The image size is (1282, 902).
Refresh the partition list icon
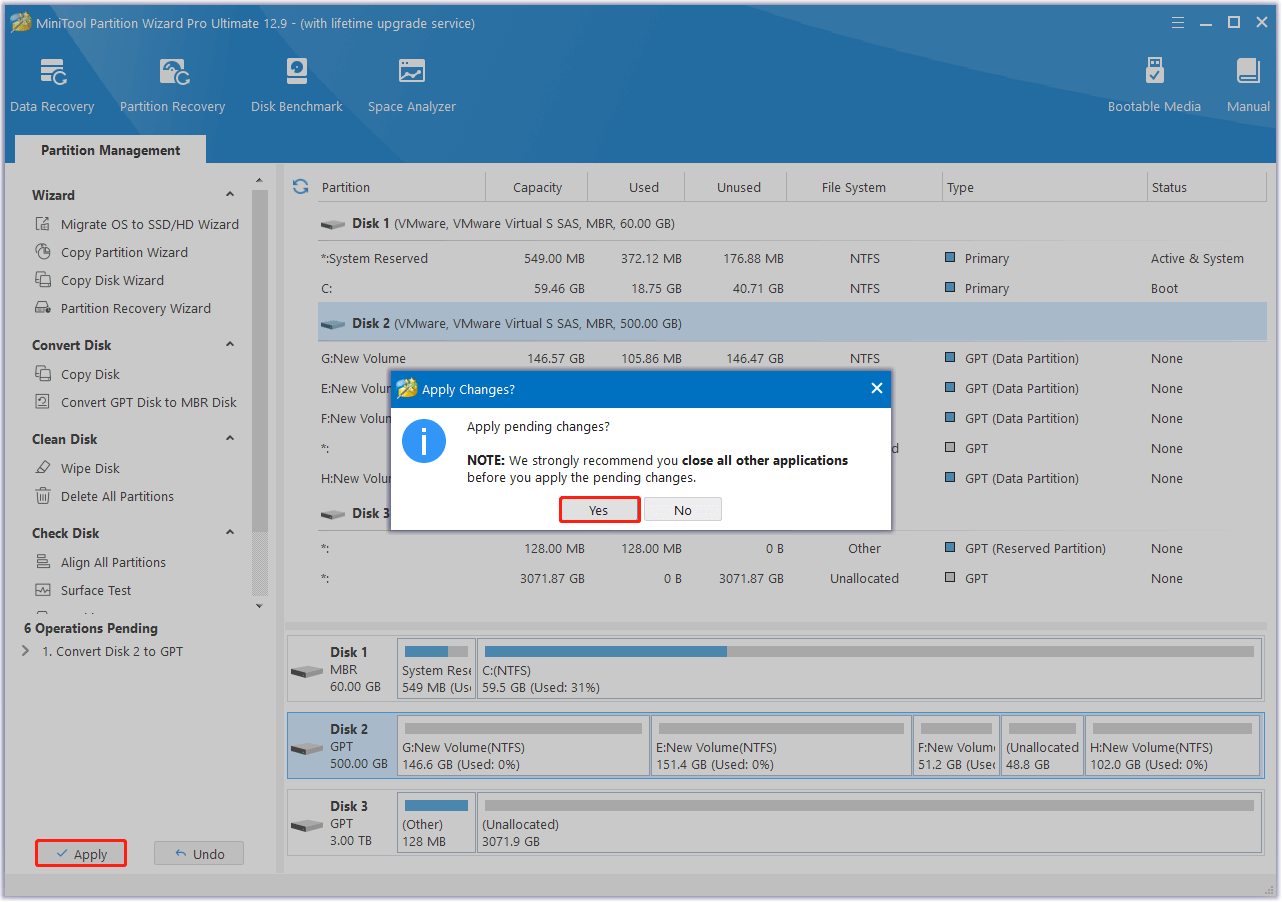click(300, 187)
